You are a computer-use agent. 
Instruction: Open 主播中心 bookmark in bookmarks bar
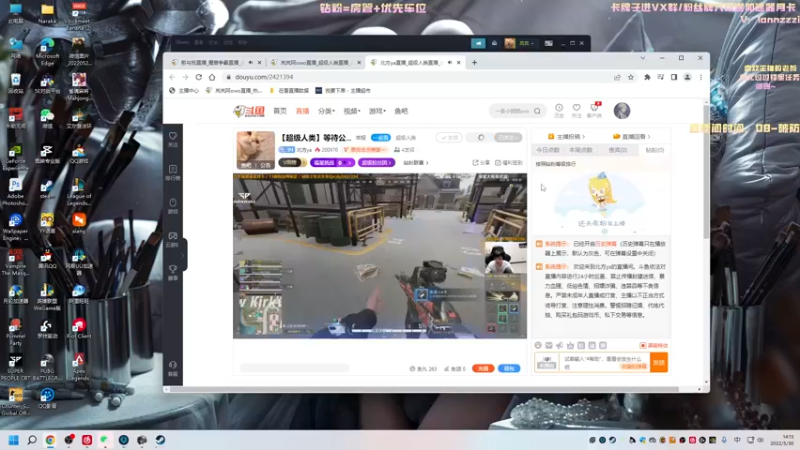184,90
